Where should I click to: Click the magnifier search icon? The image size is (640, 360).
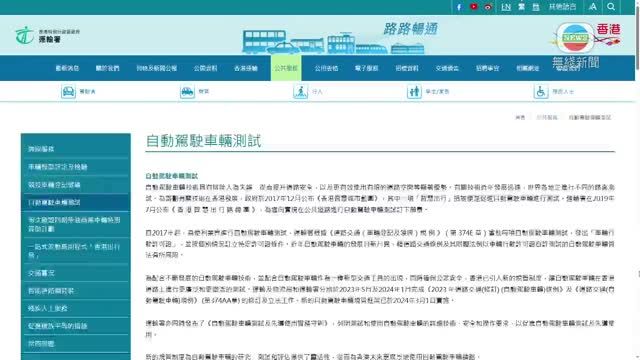click(x=611, y=7)
